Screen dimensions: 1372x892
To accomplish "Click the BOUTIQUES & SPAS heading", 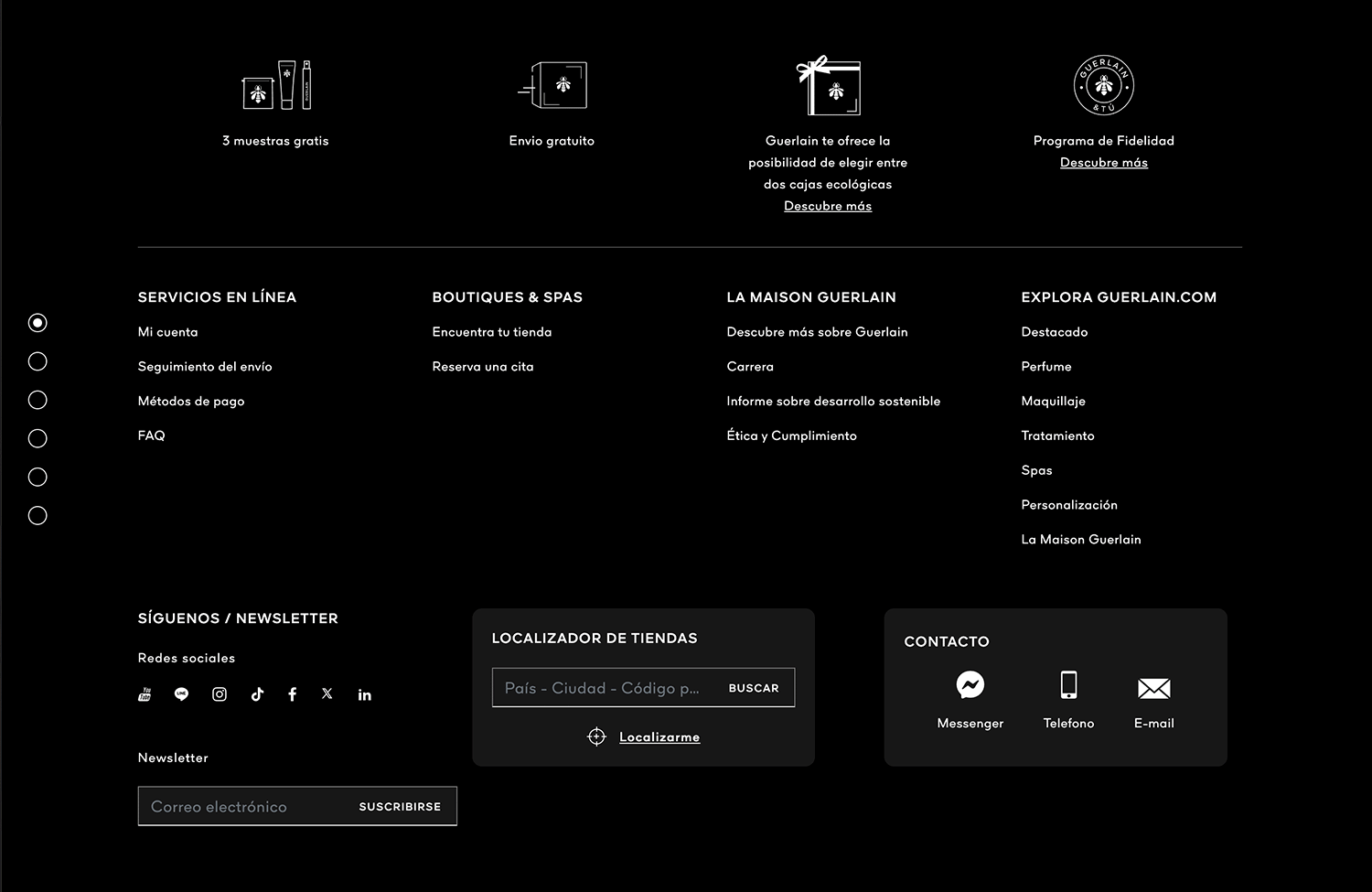I will [507, 296].
